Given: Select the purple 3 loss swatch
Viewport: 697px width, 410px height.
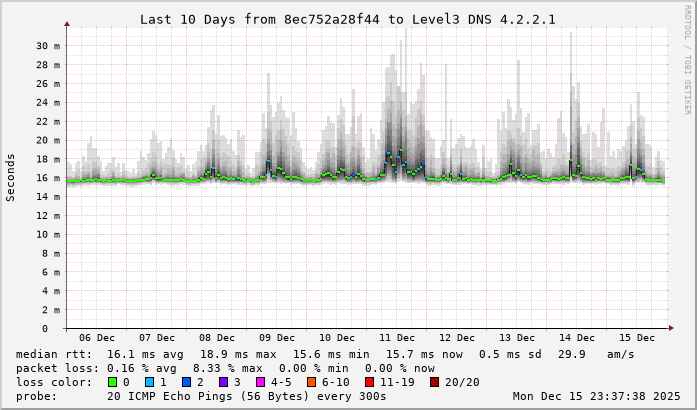Looking at the screenshot, I should (223, 382).
